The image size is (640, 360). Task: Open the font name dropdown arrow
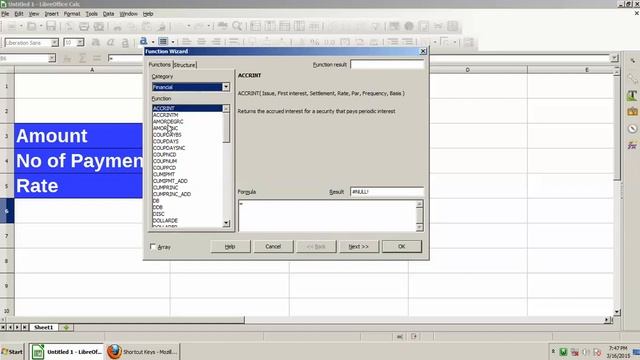[54, 42]
